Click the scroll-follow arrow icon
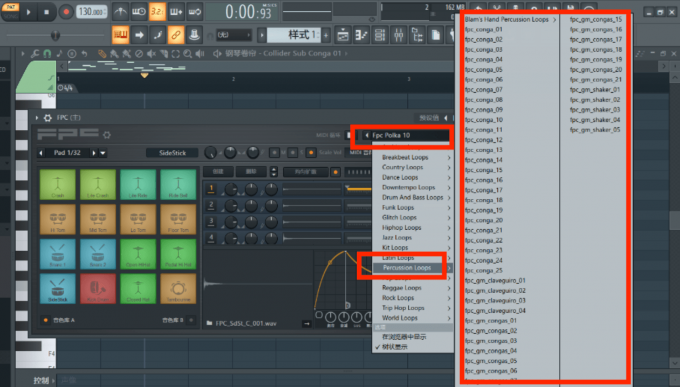Image resolution: width=680 pixels, height=387 pixels. (139, 35)
